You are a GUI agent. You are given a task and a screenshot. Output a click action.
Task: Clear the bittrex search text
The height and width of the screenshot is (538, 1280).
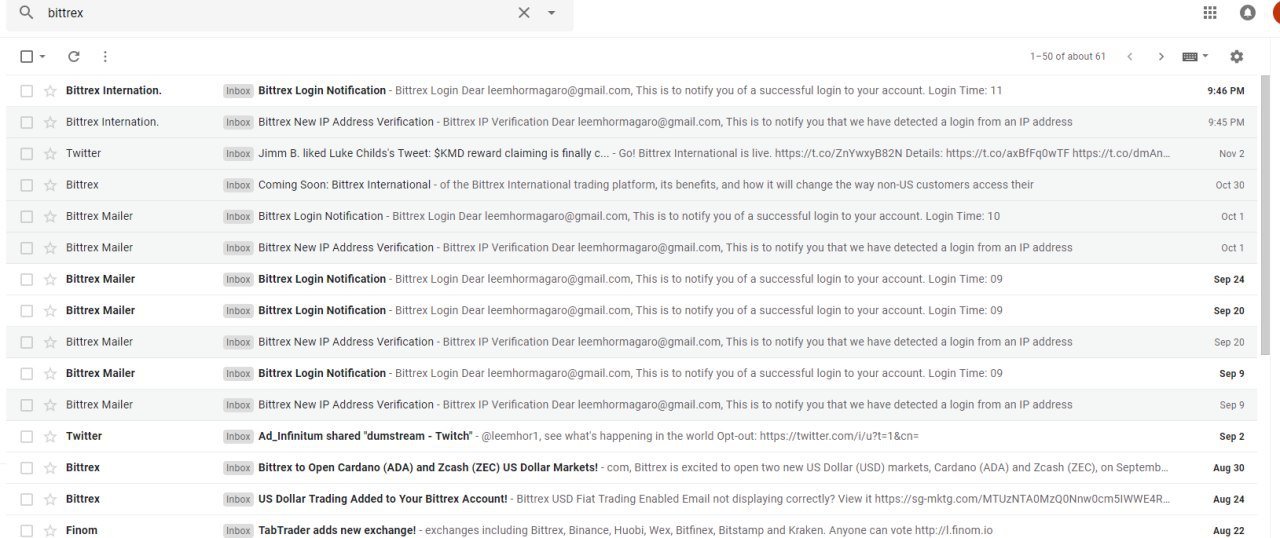(x=524, y=13)
